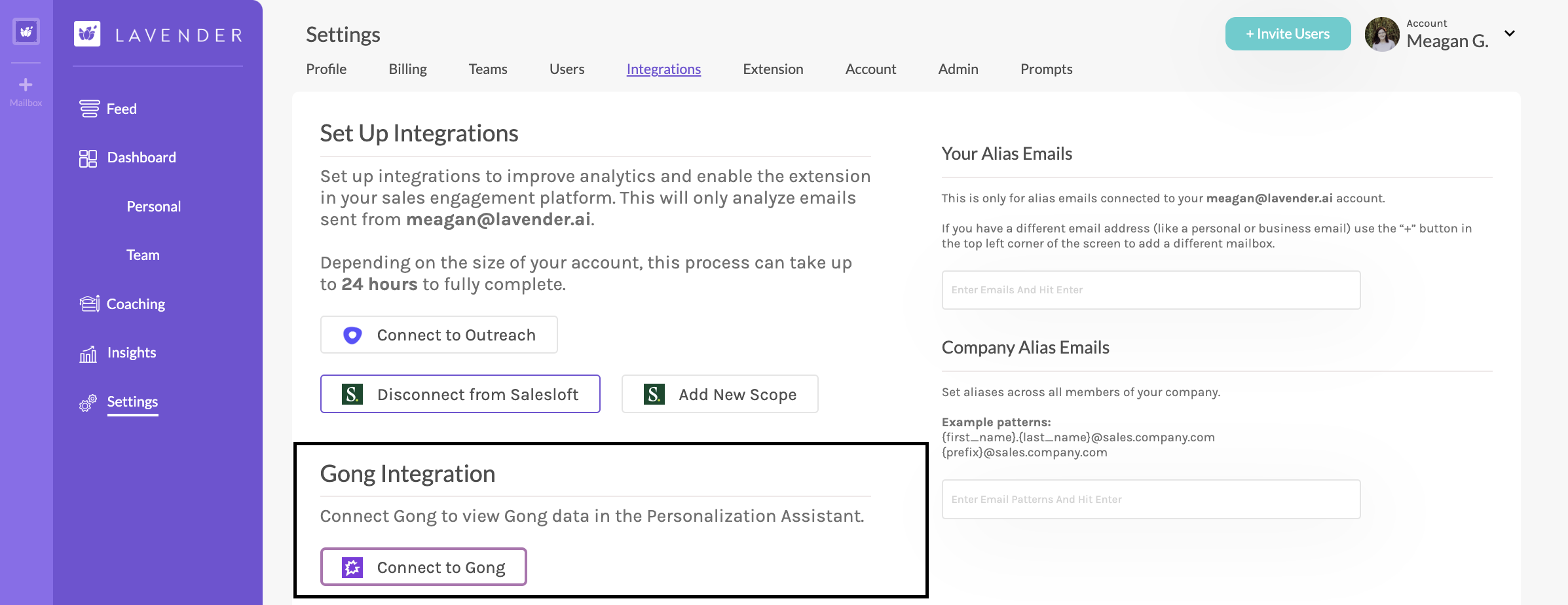
Task: Select Personal dashboard view
Action: [154, 206]
